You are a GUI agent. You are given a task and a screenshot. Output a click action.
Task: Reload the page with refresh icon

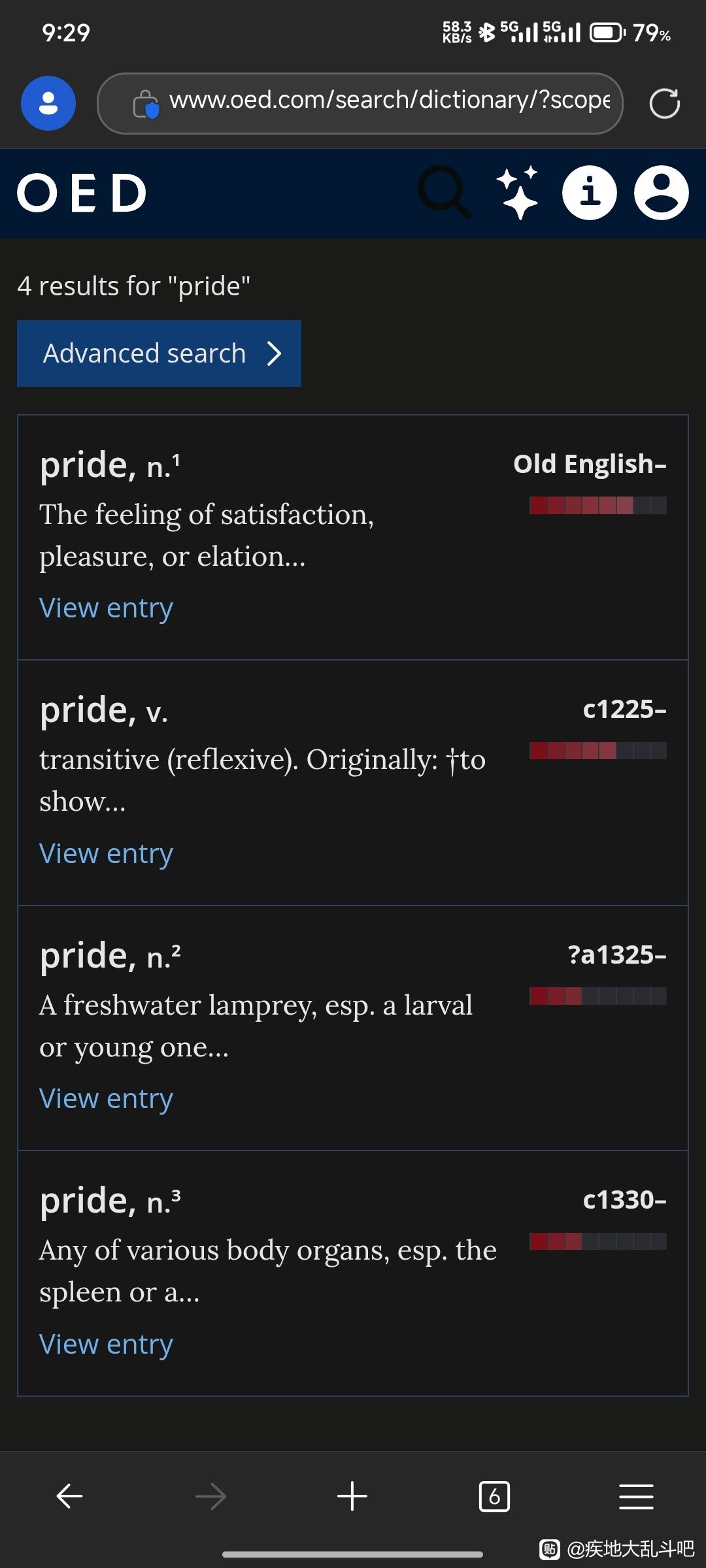click(x=665, y=103)
